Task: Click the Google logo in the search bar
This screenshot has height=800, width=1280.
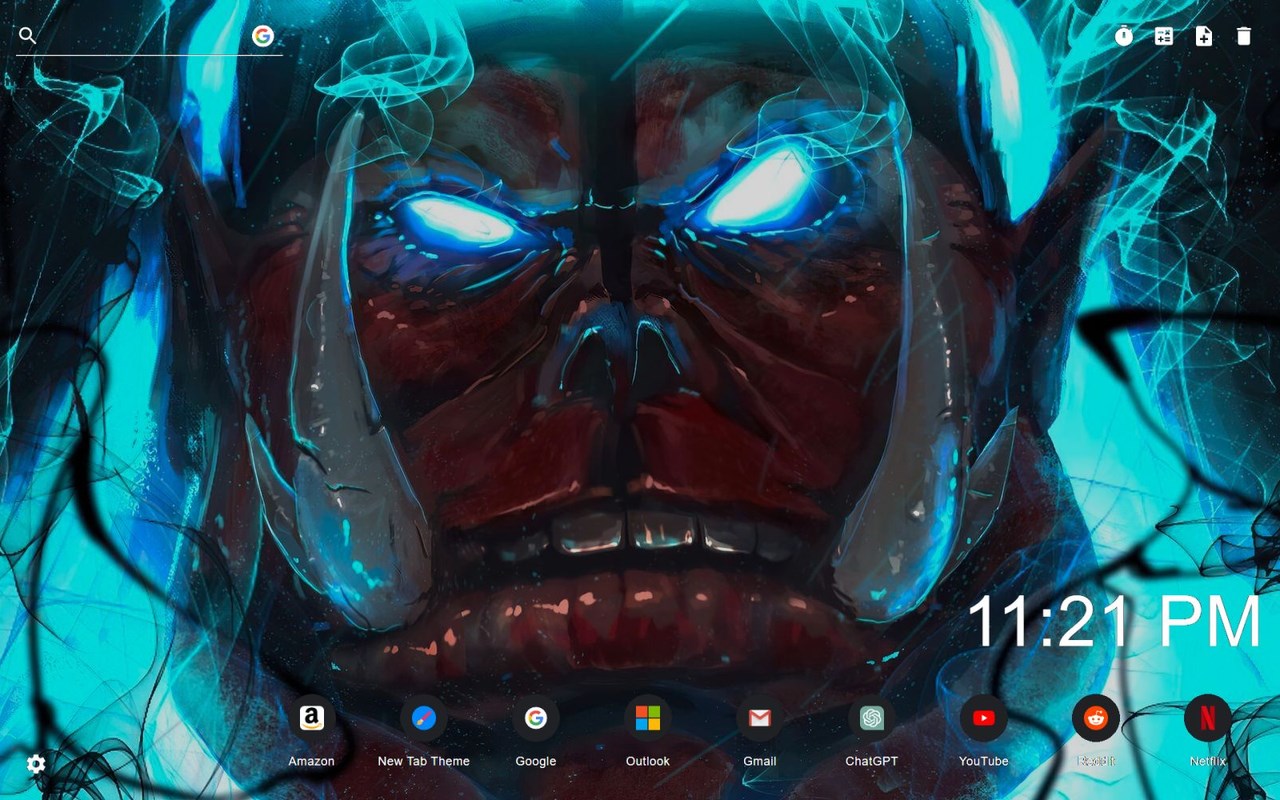Action: (263, 36)
